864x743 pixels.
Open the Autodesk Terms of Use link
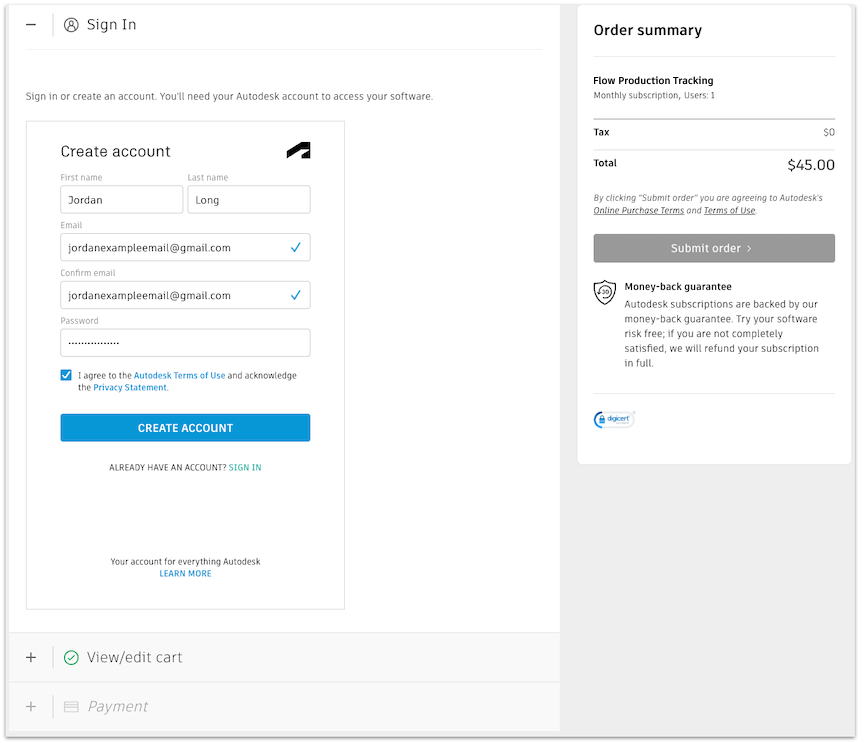coord(179,376)
